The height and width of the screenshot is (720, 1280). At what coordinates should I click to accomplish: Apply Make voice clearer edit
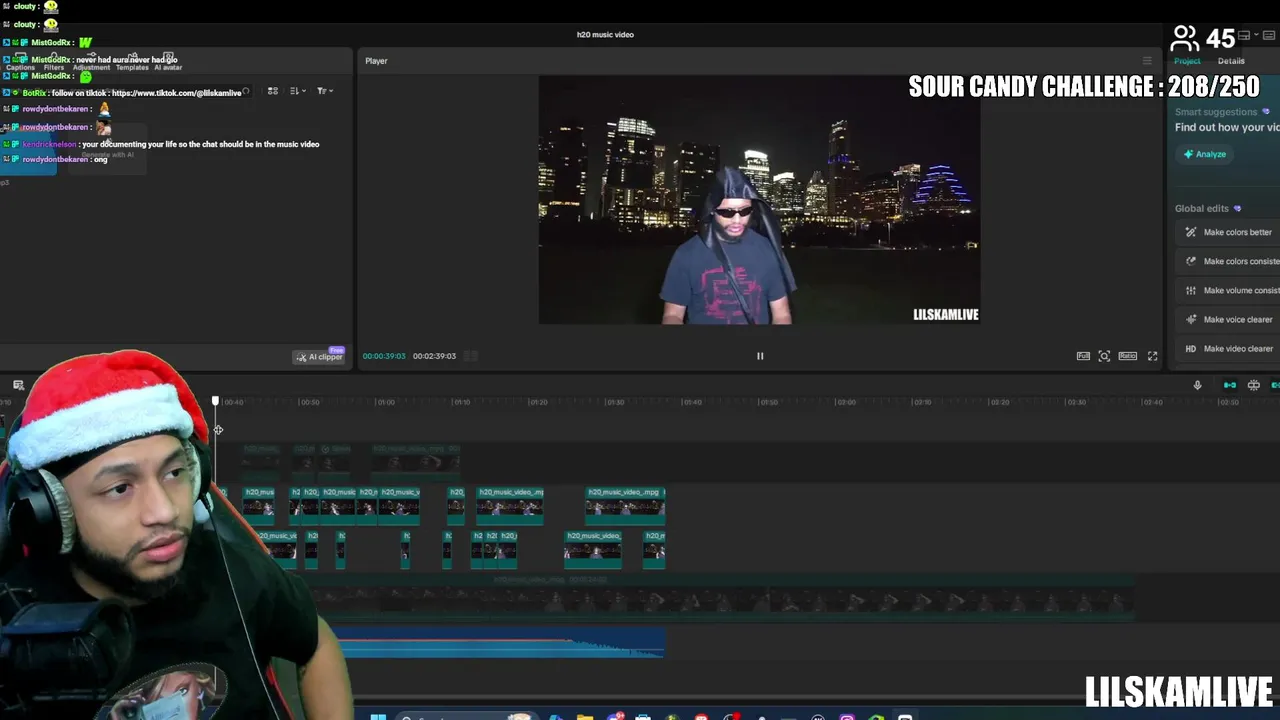point(1229,319)
